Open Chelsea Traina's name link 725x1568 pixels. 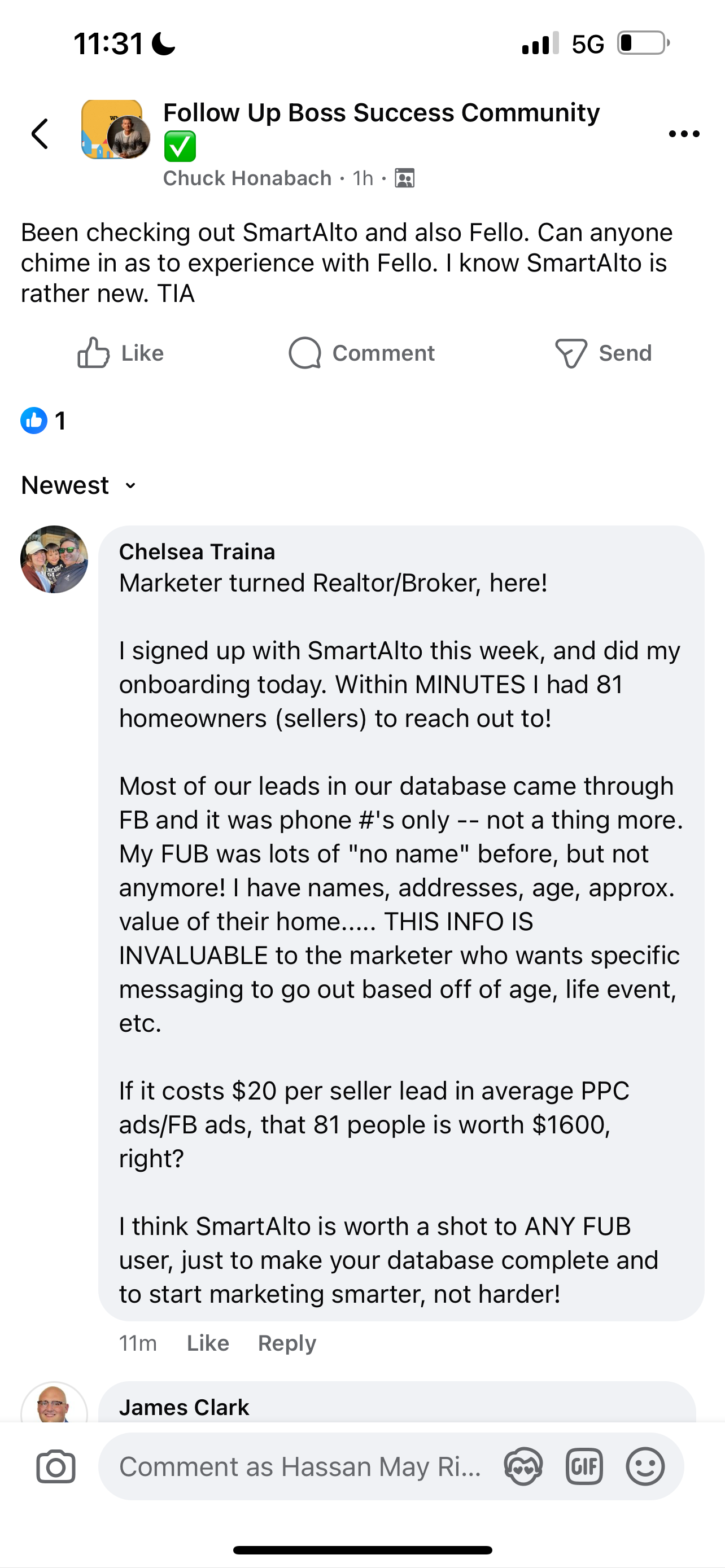[196, 551]
